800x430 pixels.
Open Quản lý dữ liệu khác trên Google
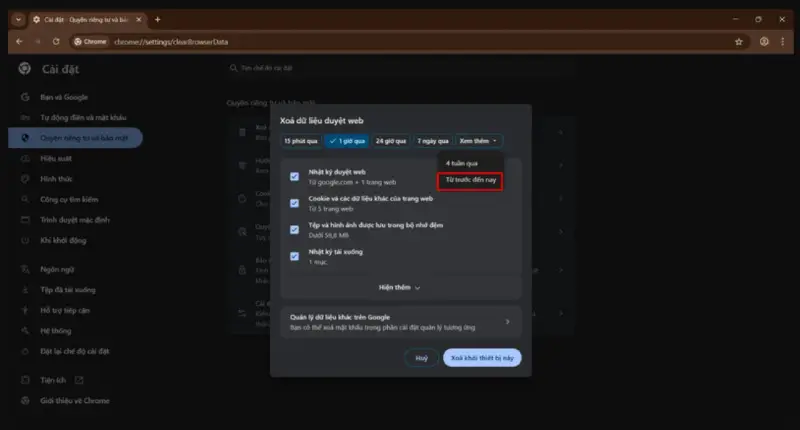tap(401, 322)
